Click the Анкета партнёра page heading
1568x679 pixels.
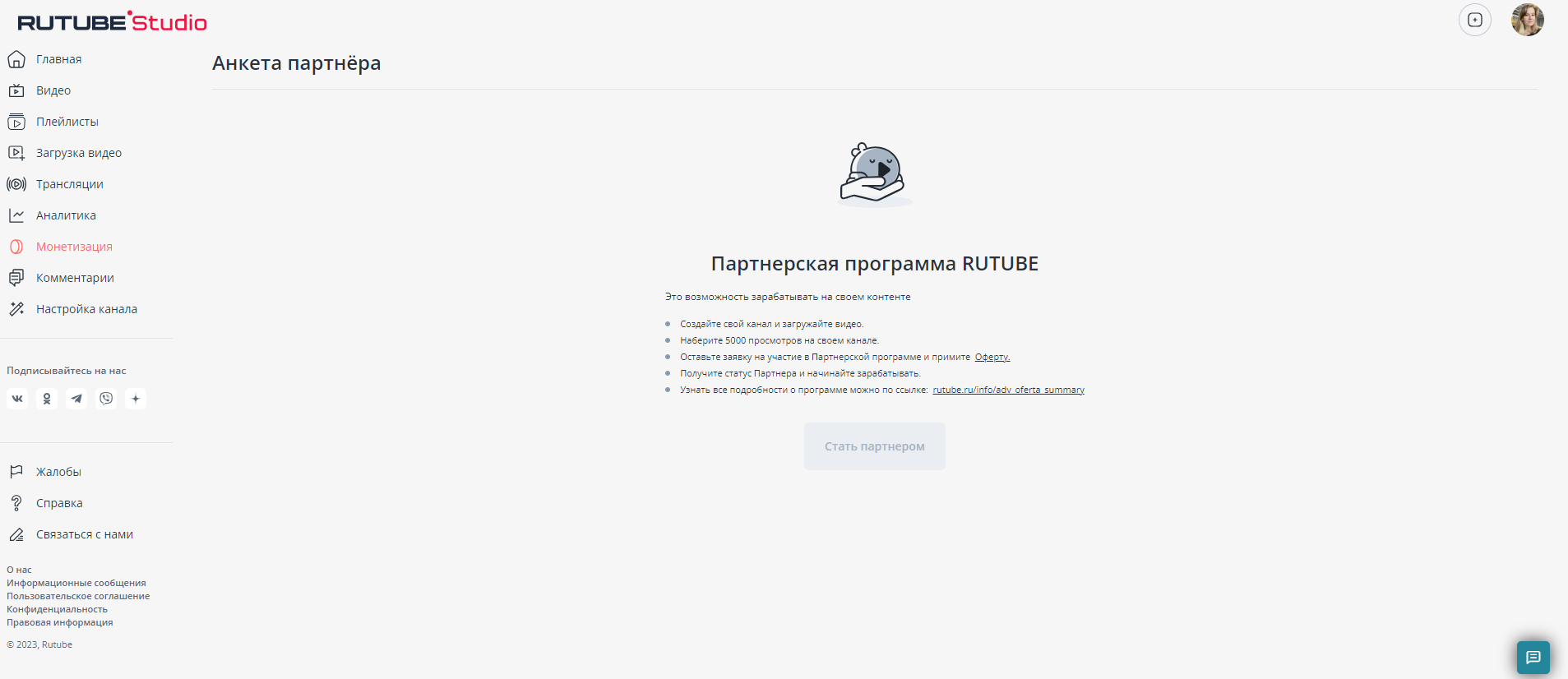(297, 63)
